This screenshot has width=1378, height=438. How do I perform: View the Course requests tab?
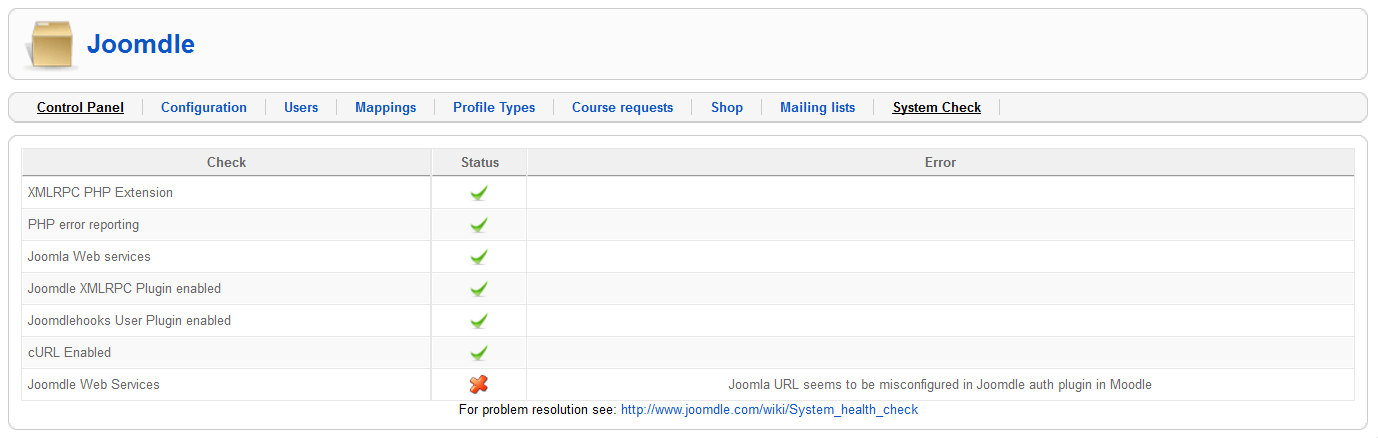tap(622, 108)
